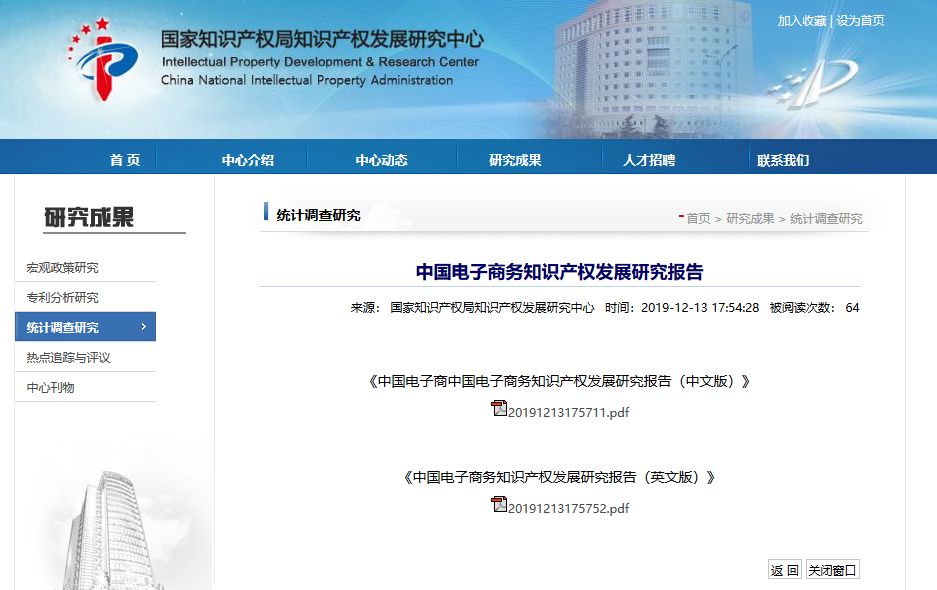
Task: Click the 中文版 report title text
Action: [559, 381]
